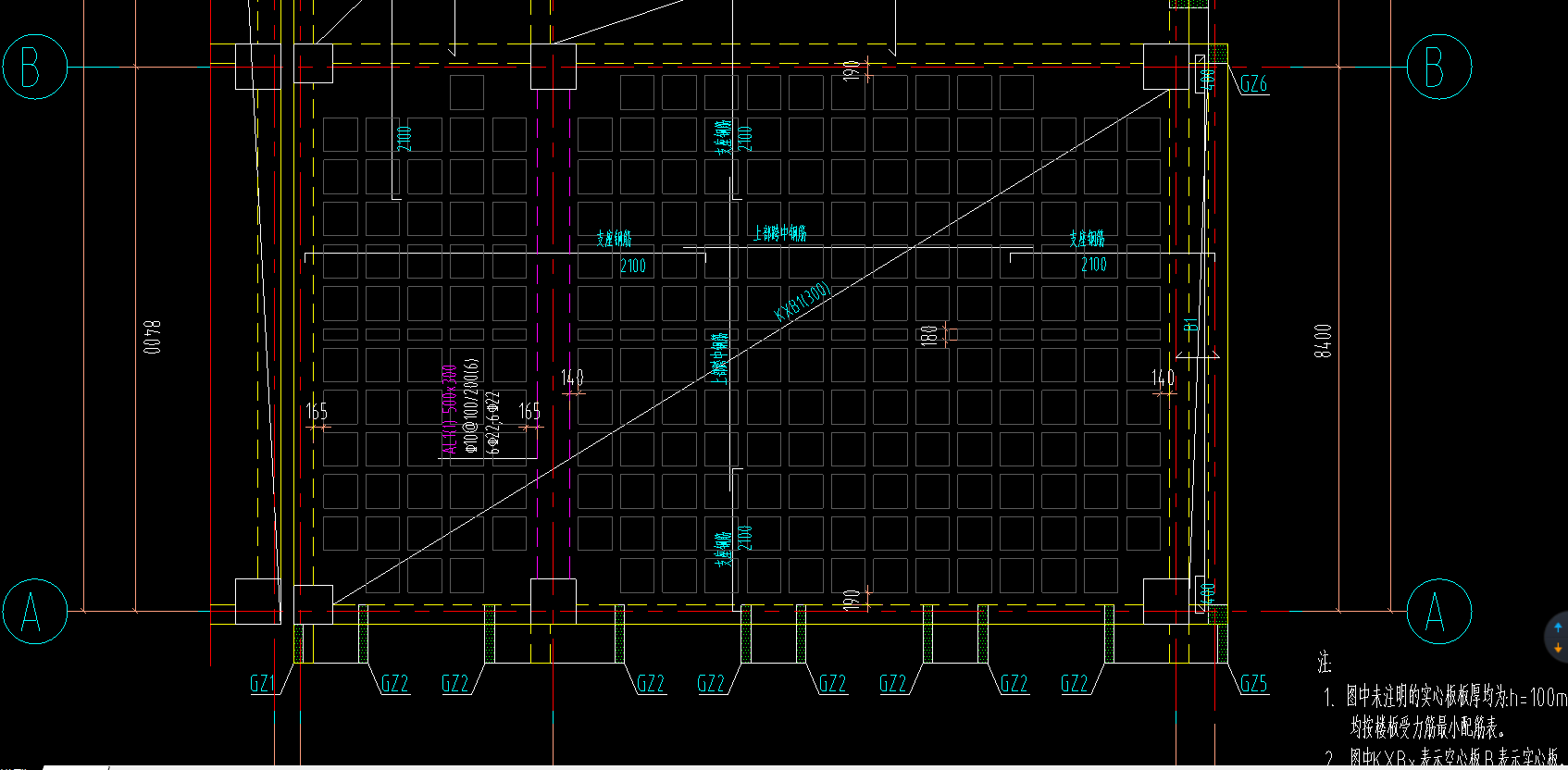Select the magenta AL1(1) 500x300 beam label
The width and height of the screenshot is (1568, 770).
[449, 410]
